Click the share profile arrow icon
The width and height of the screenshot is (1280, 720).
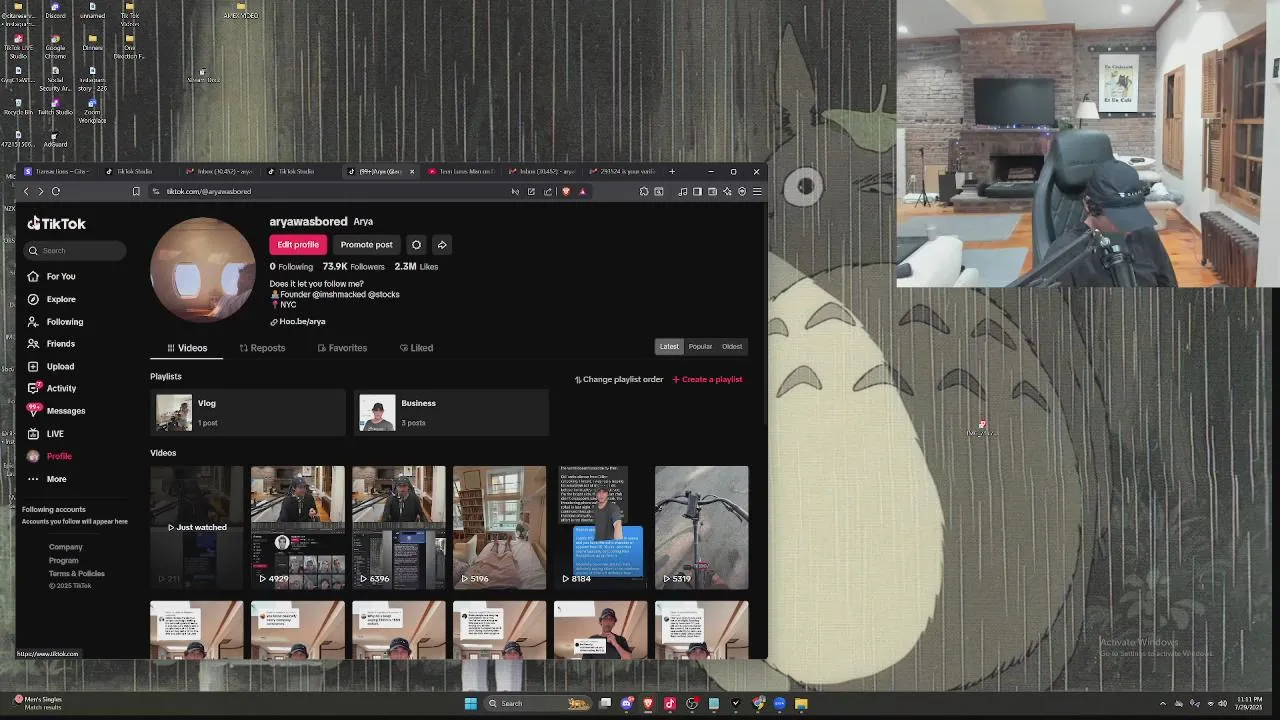click(442, 245)
